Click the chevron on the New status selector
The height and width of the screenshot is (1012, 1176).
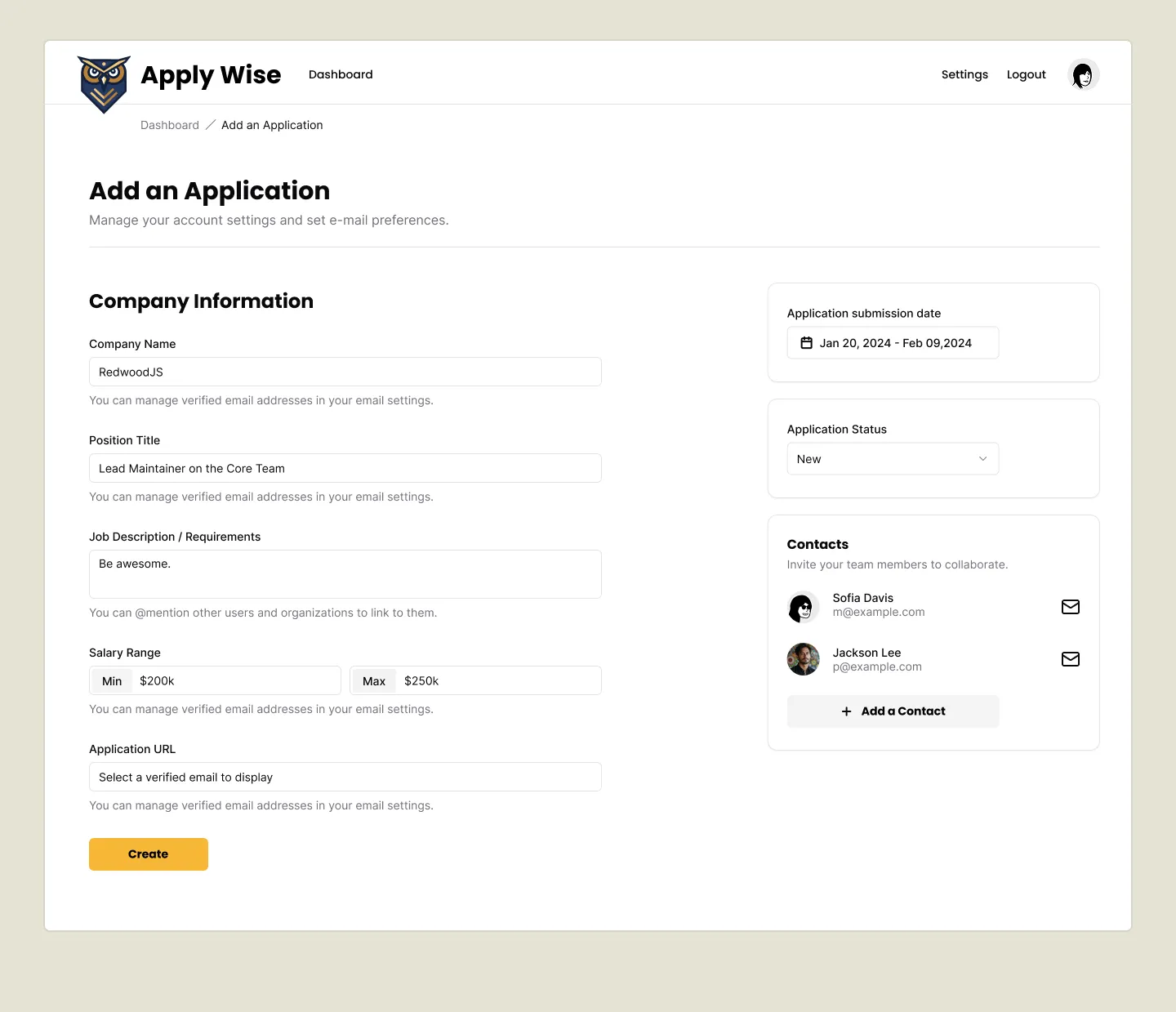coord(982,458)
